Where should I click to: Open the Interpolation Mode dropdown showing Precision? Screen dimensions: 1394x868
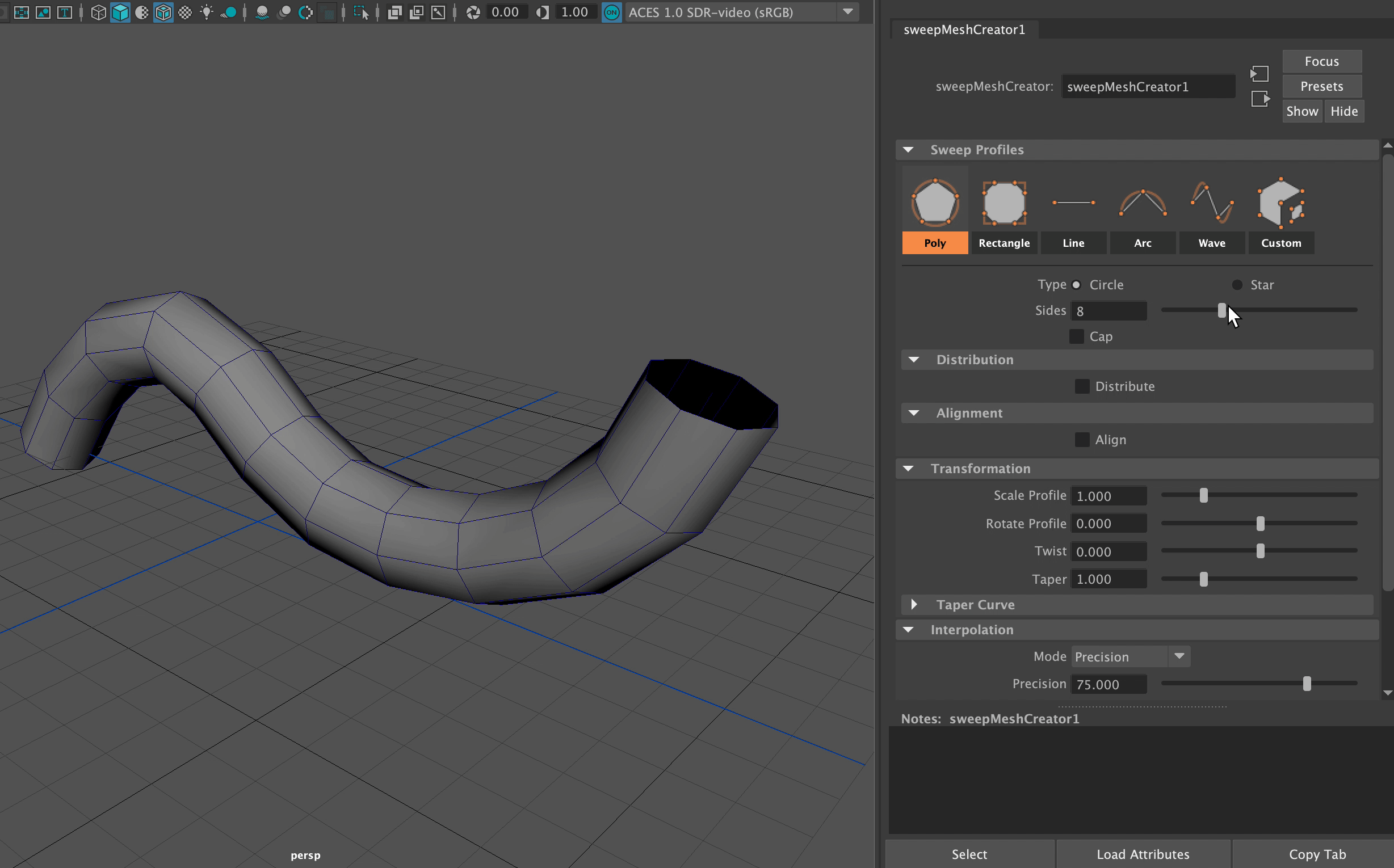click(1180, 656)
